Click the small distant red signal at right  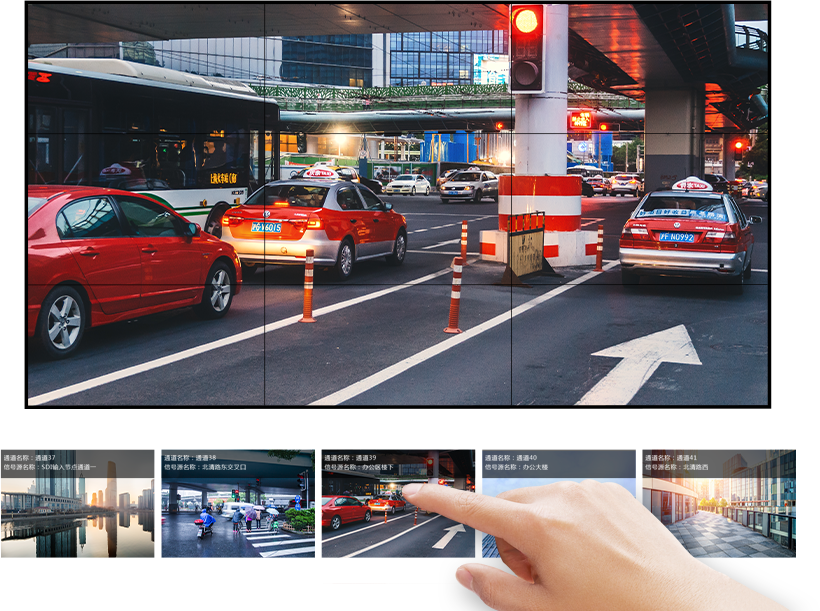(738, 145)
